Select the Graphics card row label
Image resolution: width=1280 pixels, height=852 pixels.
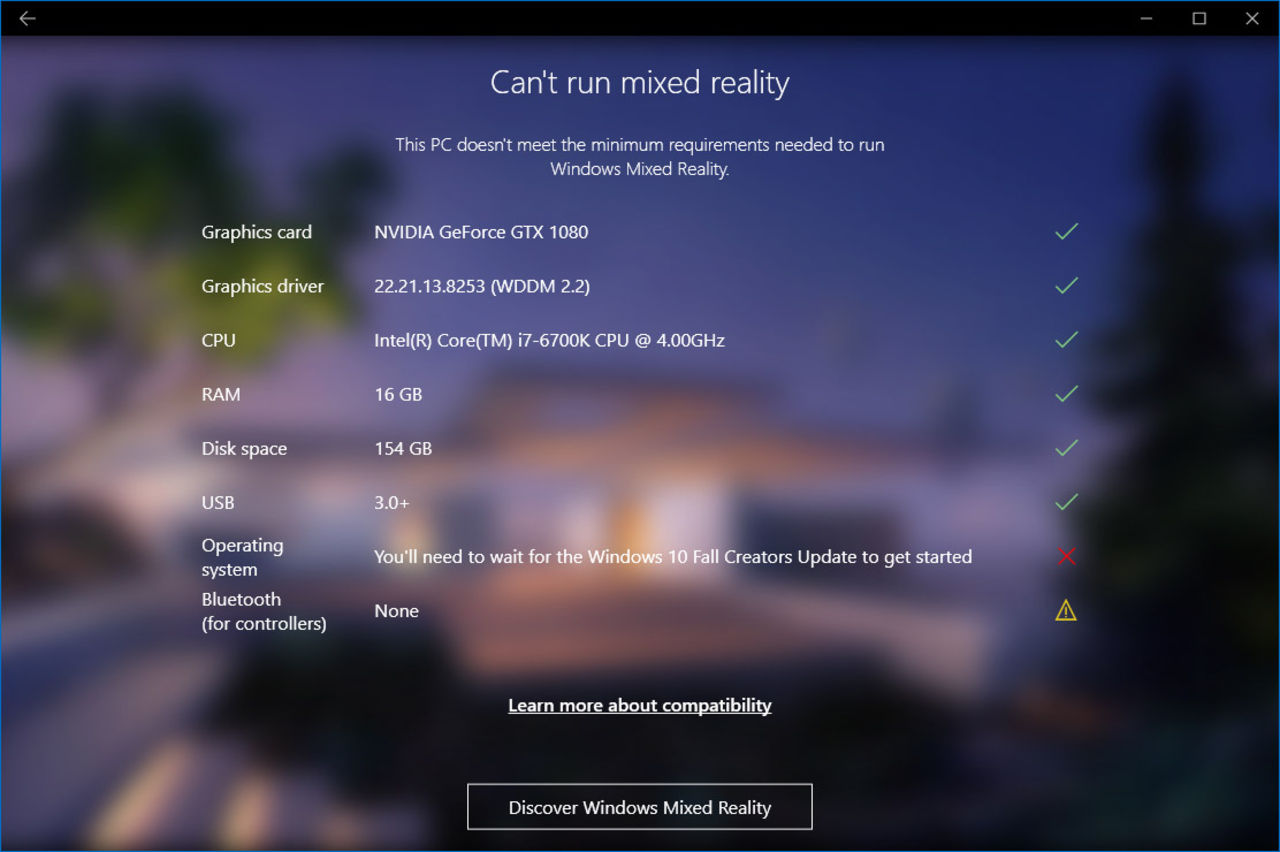tap(256, 231)
